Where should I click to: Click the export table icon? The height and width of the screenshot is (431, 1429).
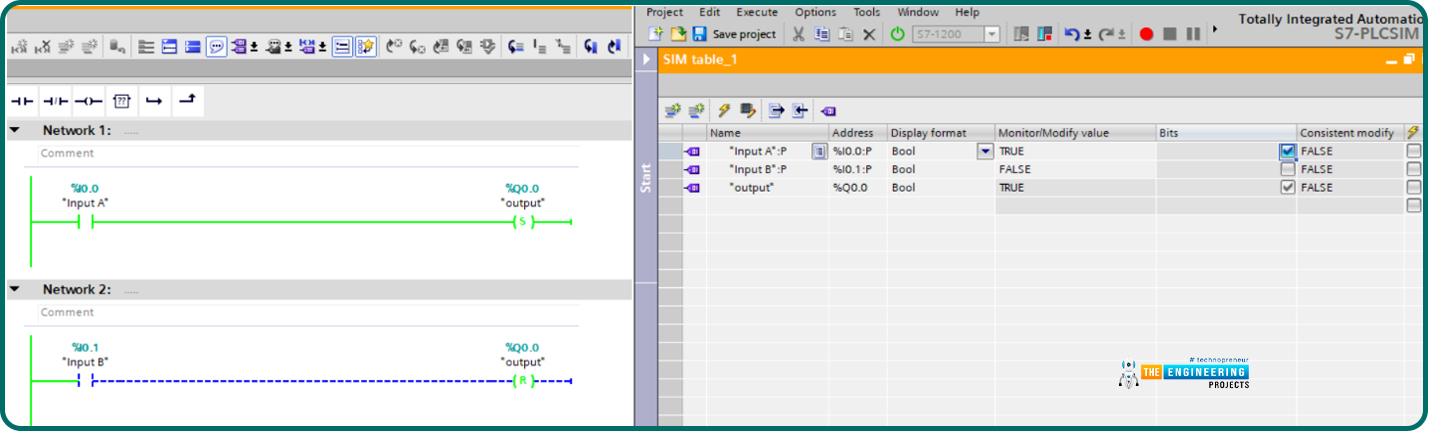[x=776, y=110]
